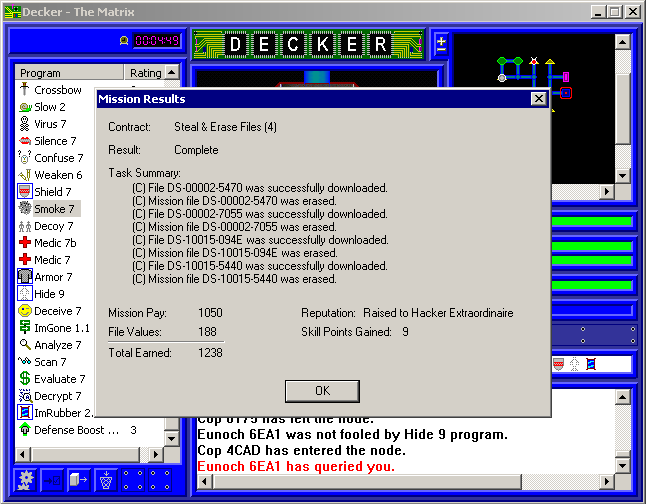Select the Crossbow program icon

point(25,89)
